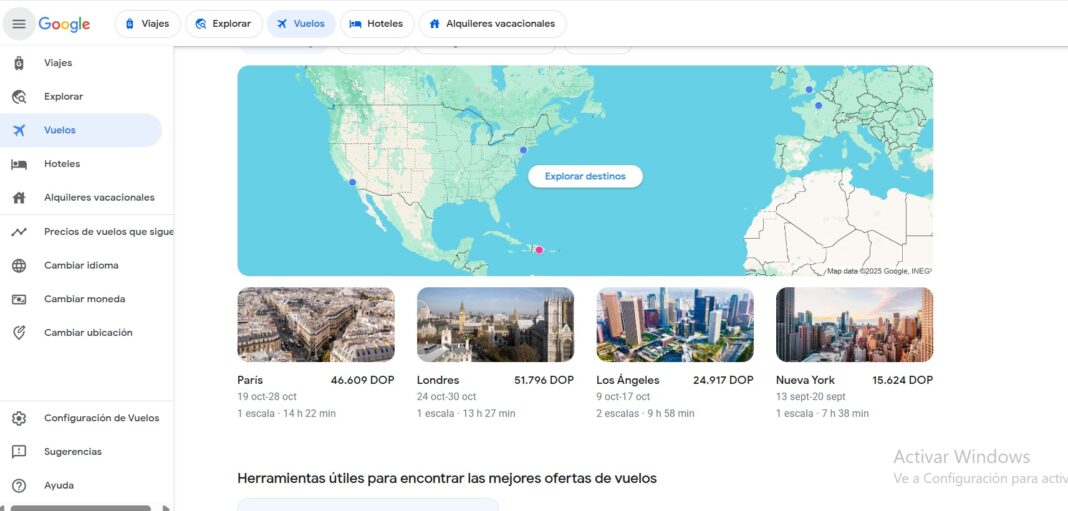This screenshot has width=1068, height=511.
Task: Click the text 2 escalas · 9 h 58 min
Action: [646, 414]
